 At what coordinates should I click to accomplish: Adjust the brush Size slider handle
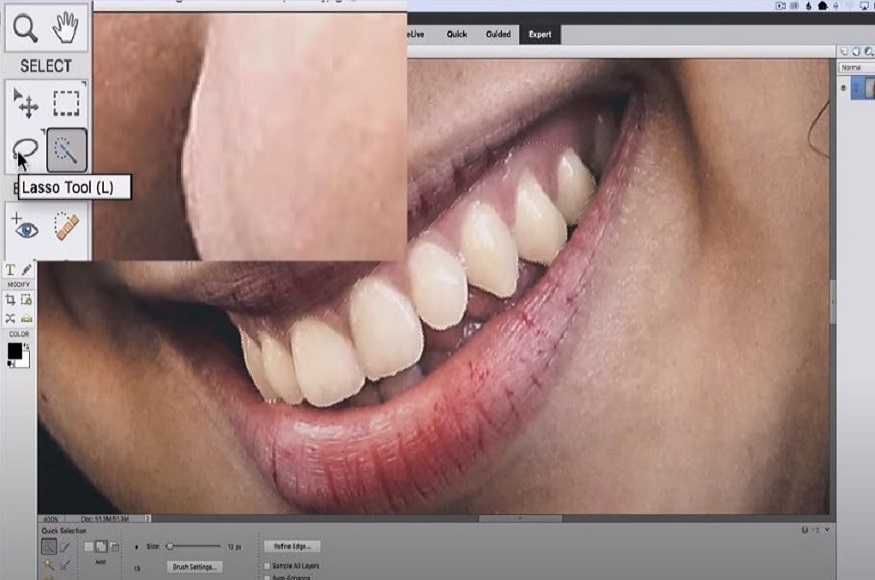(x=170, y=547)
